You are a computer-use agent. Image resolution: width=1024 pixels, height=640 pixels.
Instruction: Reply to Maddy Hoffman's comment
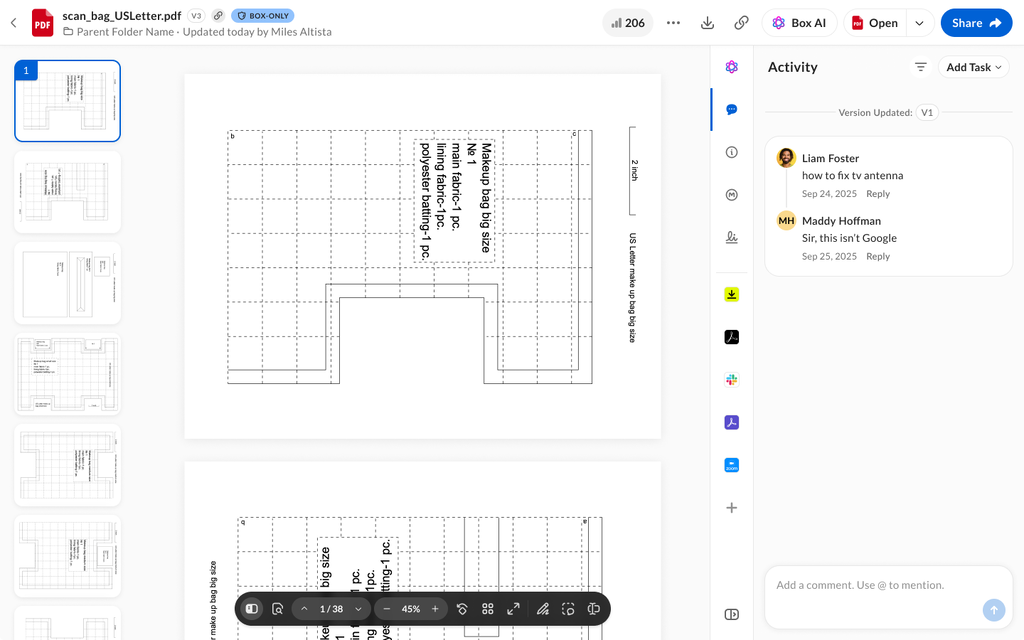(x=878, y=257)
